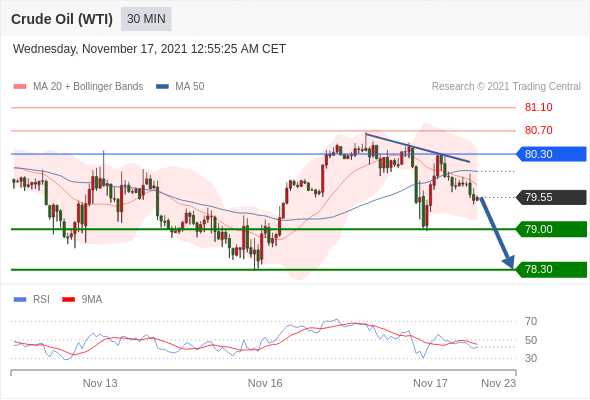Screen dimensions: 590x400
Task: Click the red MA 20 legend swatch
Action: [x=20, y=87]
